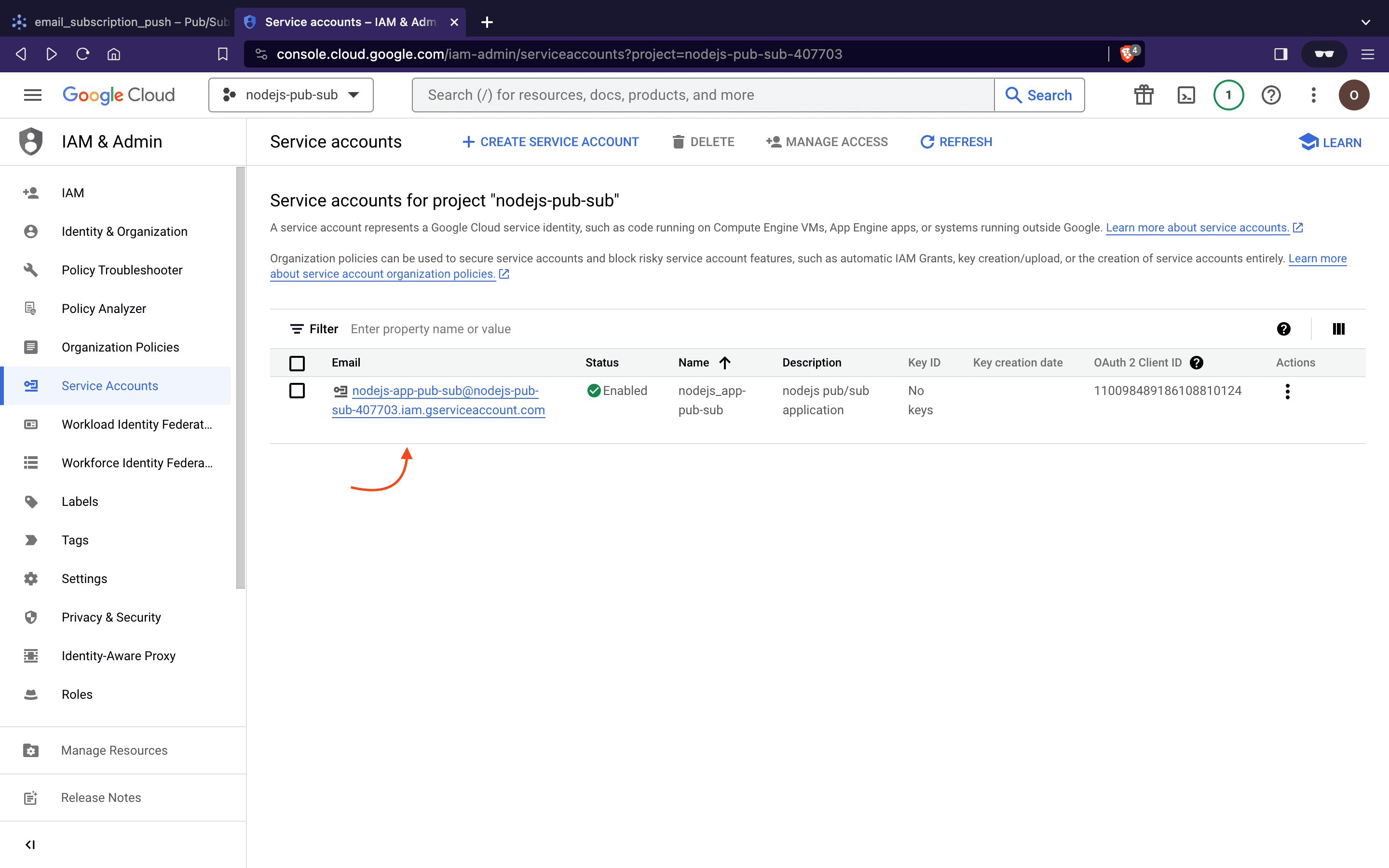Open column display options icon

click(1338, 329)
